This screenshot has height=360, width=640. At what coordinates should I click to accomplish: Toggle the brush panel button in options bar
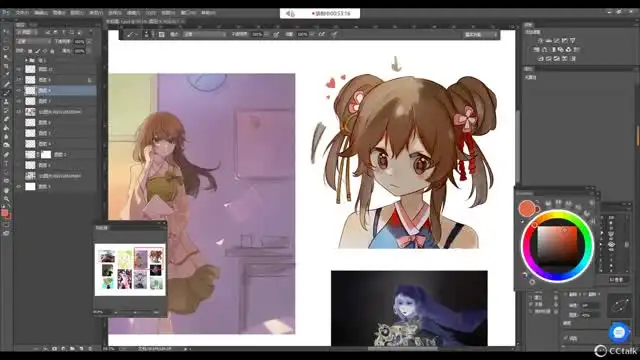coord(162,35)
